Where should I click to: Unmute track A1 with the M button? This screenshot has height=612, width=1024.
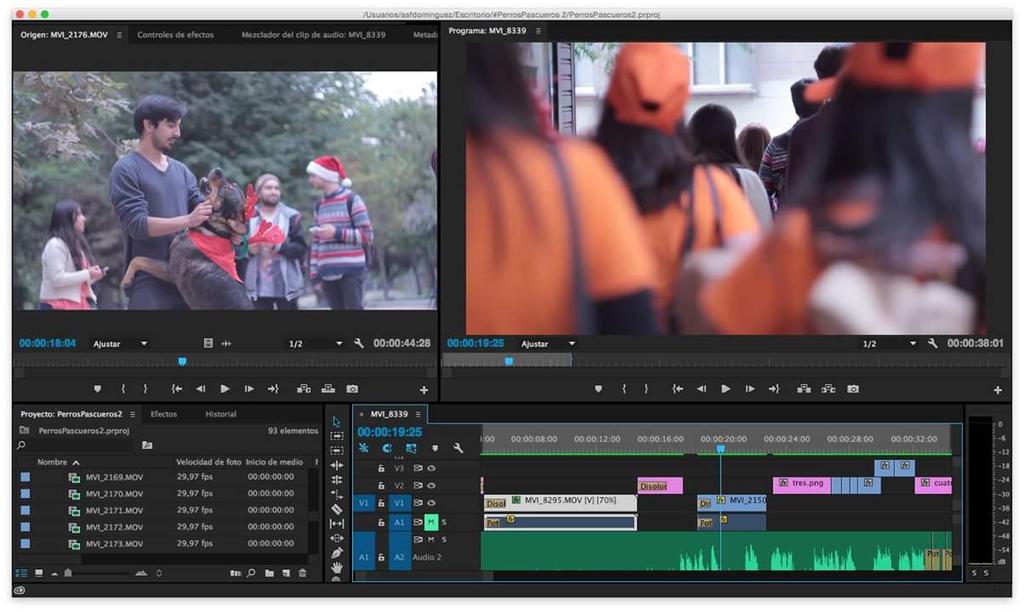tap(430, 523)
